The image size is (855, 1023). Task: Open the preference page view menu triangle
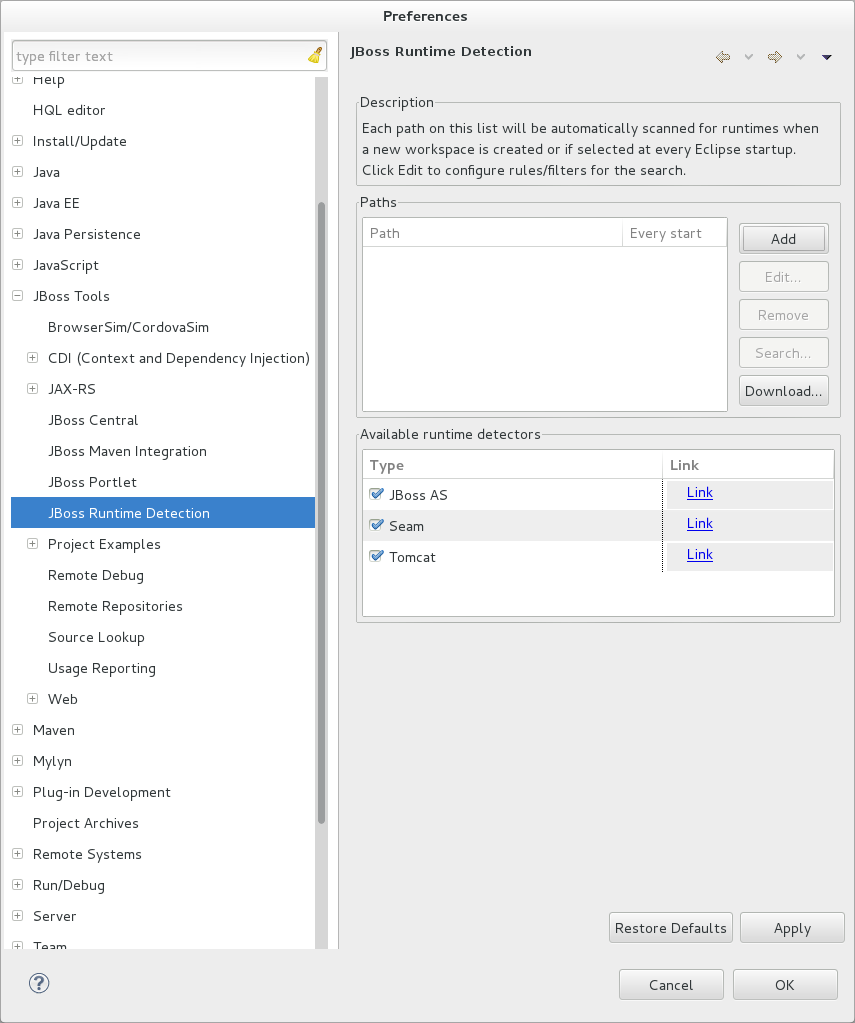coord(827,57)
